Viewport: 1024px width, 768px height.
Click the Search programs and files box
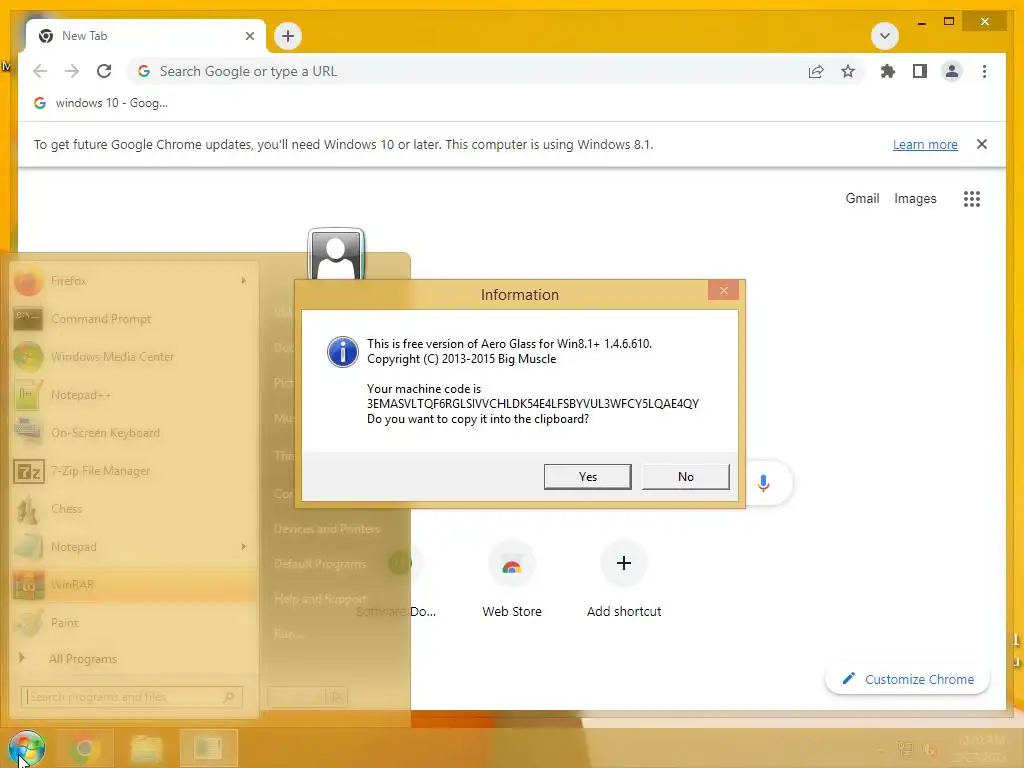(x=132, y=697)
